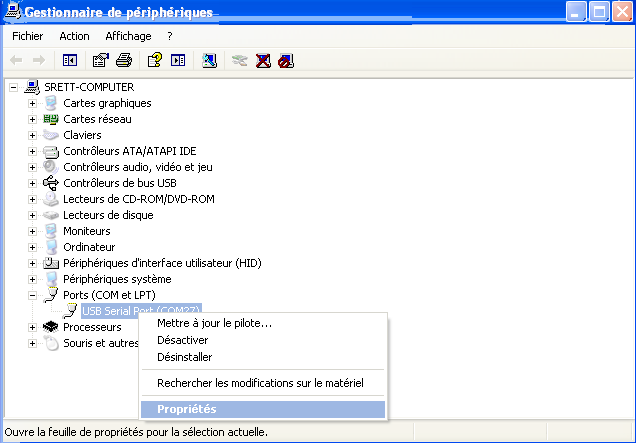The image size is (636, 443).
Task: Click the Device Manager title bar icon
Action: [12, 11]
